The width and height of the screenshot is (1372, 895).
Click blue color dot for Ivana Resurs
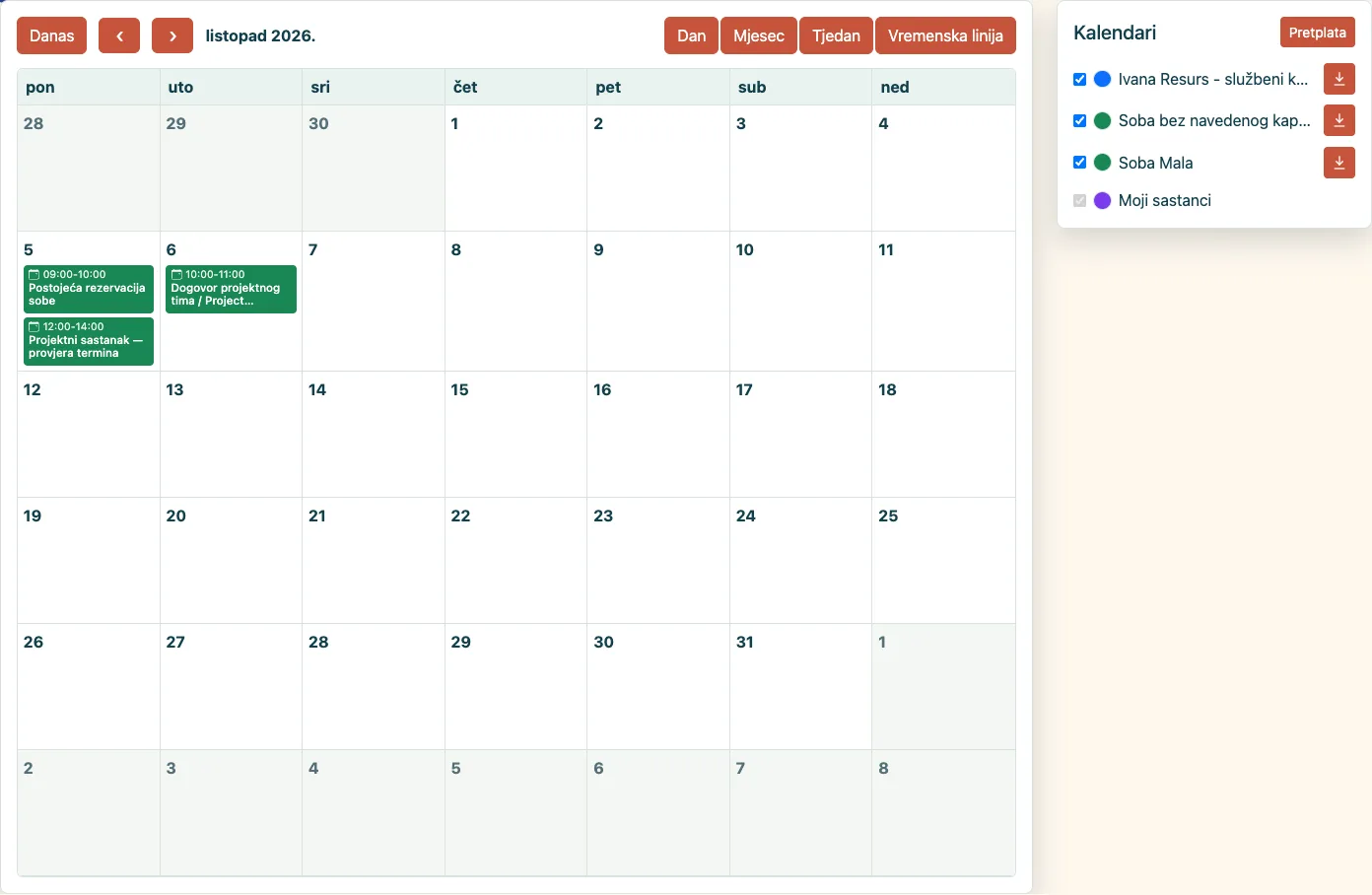[x=1103, y=79]
